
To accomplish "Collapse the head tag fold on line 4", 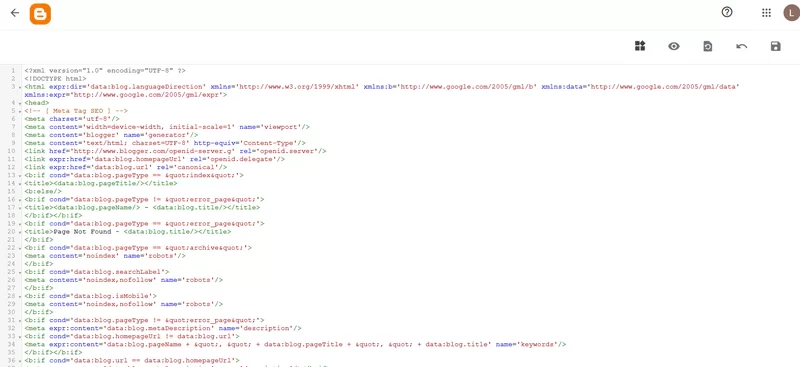I will click(x=19, y=103).
